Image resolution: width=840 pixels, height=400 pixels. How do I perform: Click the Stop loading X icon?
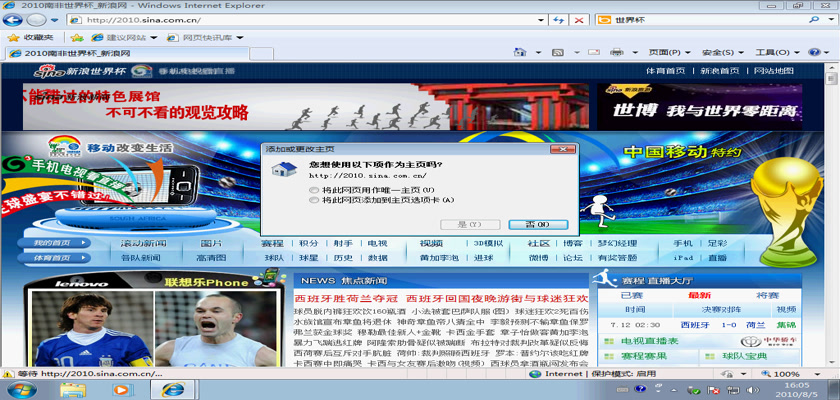click(580, 20)
